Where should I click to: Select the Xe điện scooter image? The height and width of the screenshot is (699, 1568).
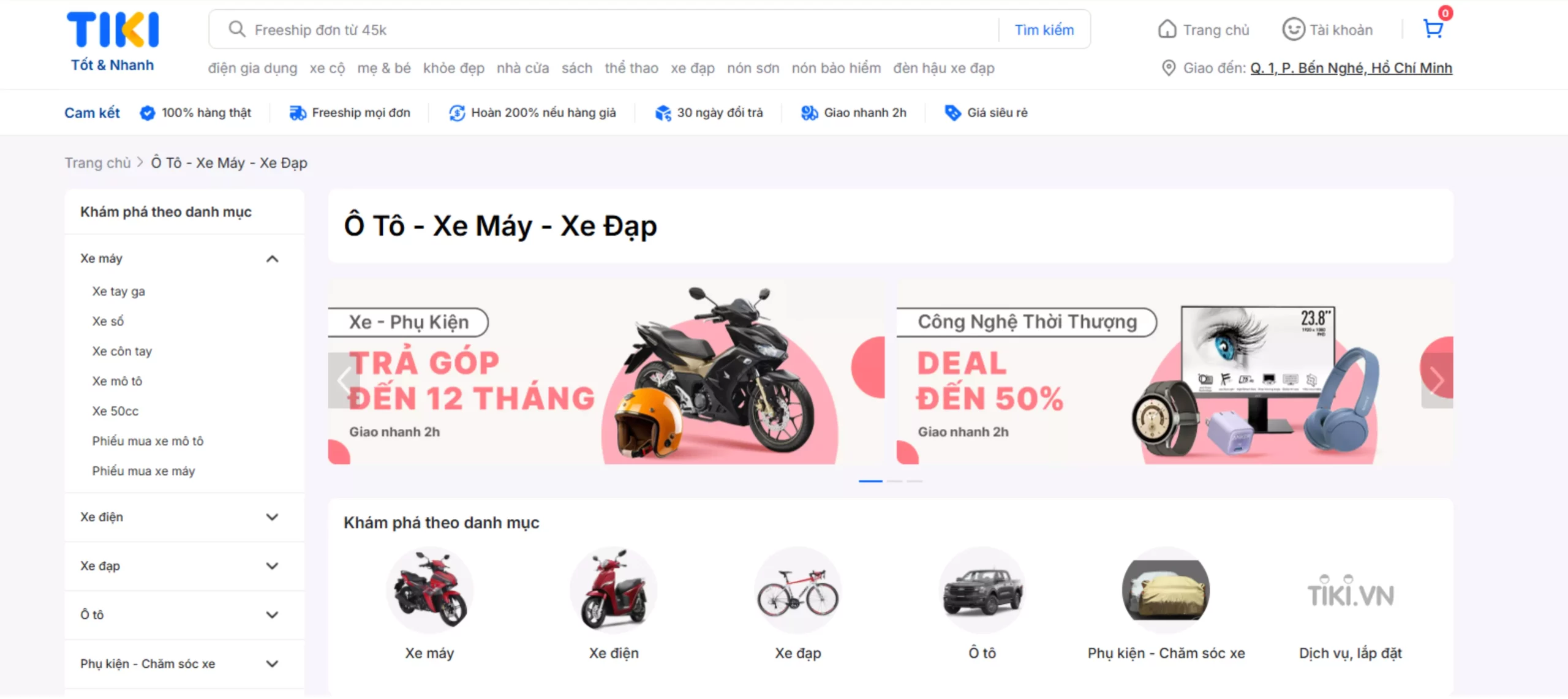click(614, 590)
